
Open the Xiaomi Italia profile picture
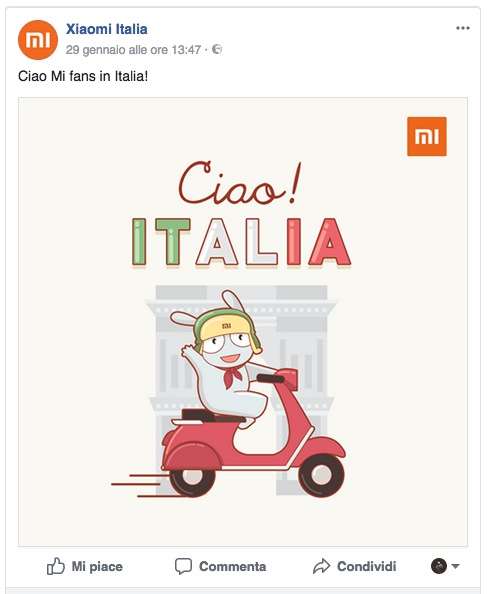click(38, 40)
